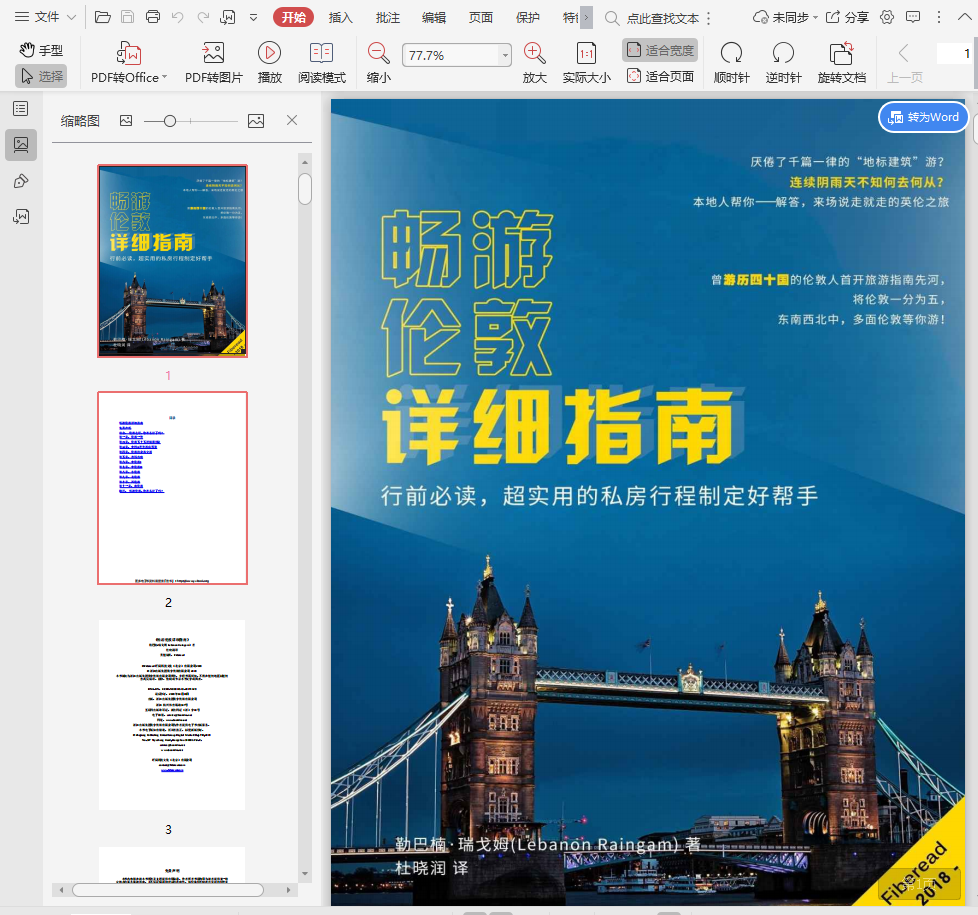Screen dimensions: 978x915
Task: Open 阅读模式 reading mode
Action: pyautogui.click(x=321, y=54)
